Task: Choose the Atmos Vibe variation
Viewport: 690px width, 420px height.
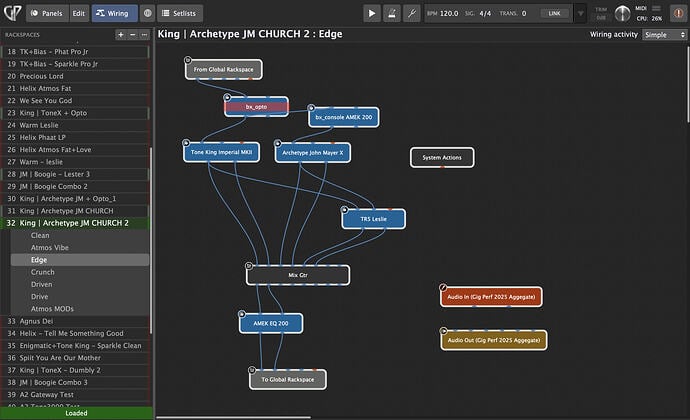Action: pos(80,247)
